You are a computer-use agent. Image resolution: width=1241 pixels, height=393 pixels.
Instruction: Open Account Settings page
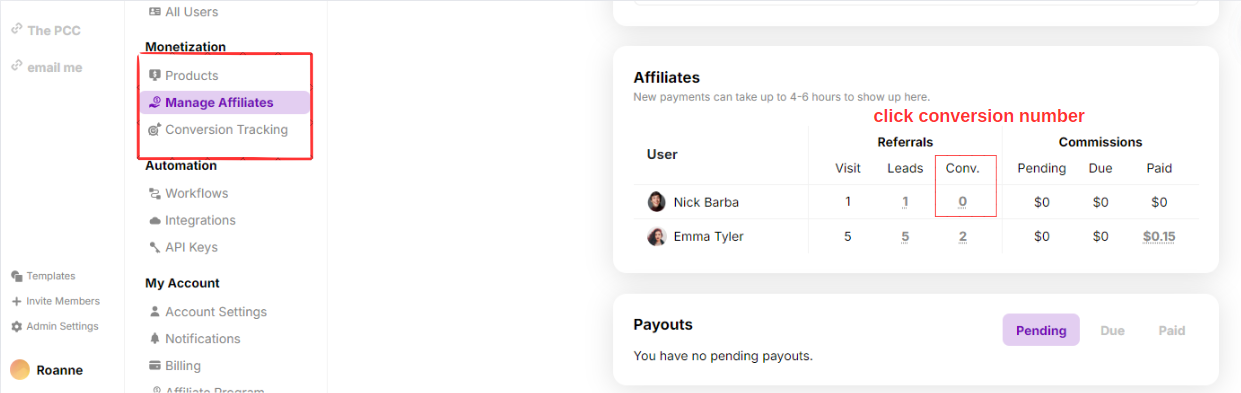207,311
